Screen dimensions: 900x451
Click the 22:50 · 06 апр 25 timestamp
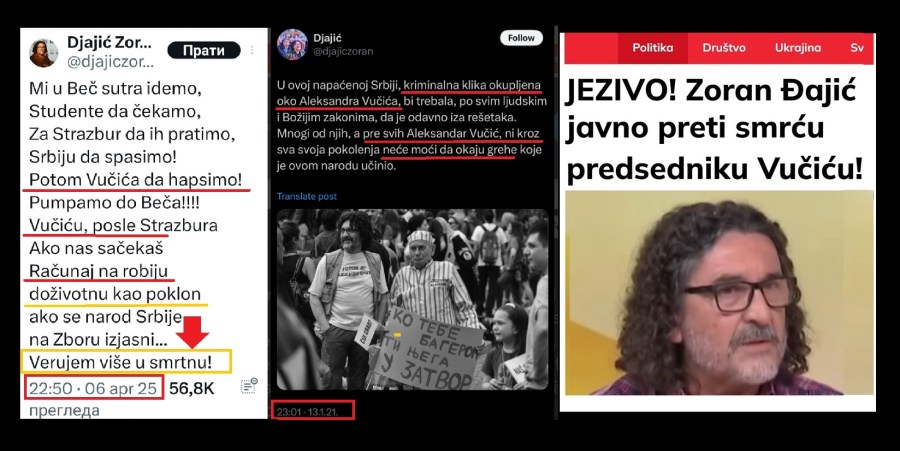[94, 388]
